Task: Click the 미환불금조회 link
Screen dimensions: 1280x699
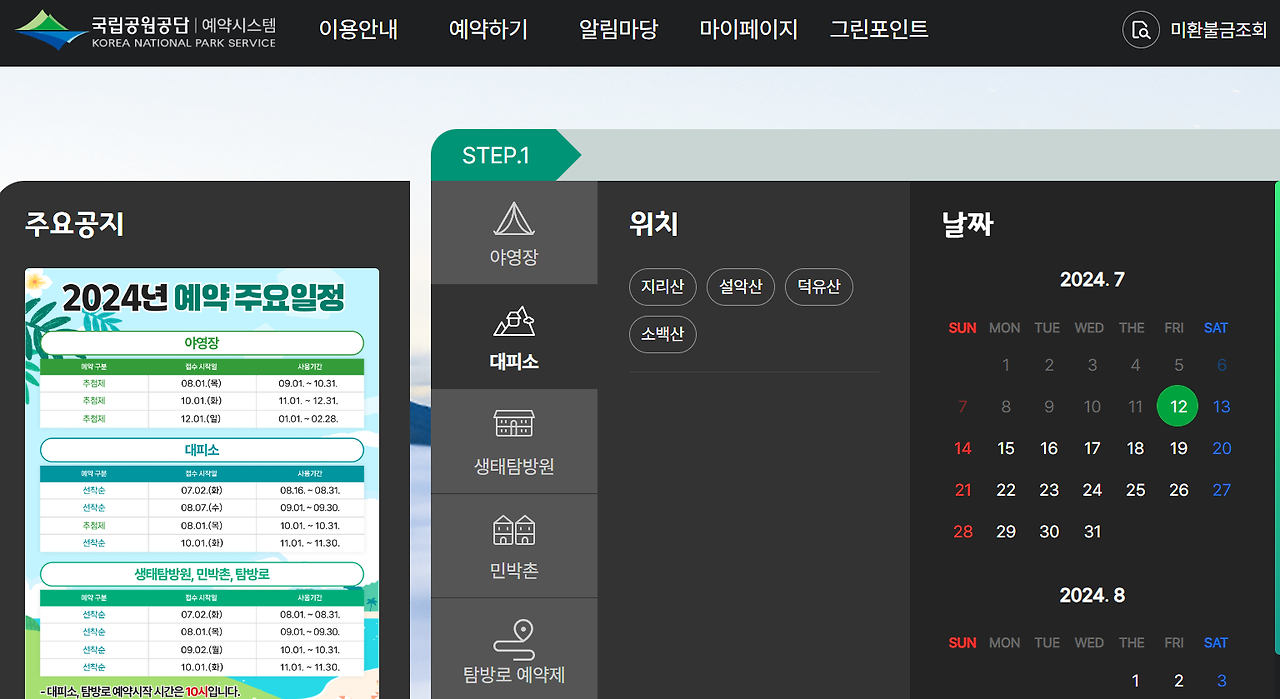Action: click(x=1218, y=30)
